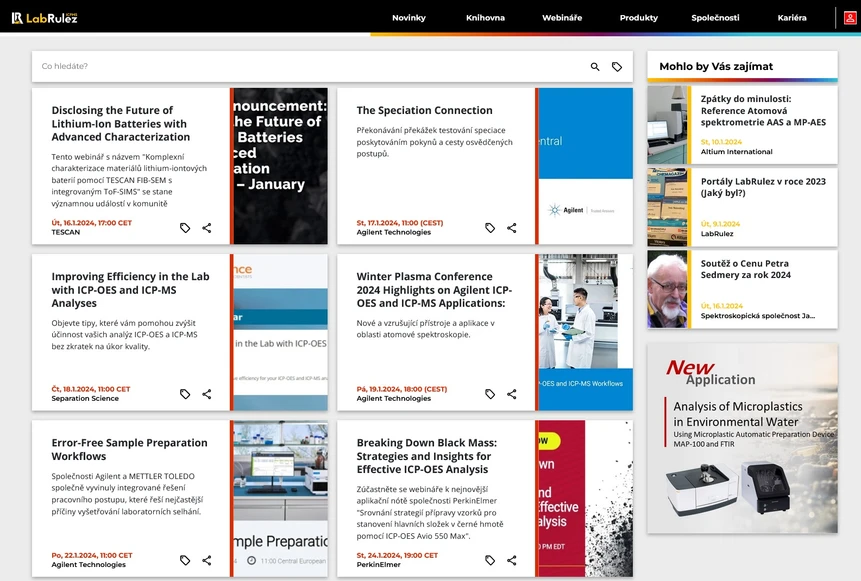
Task: Open Breaking Down Black Mass thumbnail image
Action: pos(585,499)
